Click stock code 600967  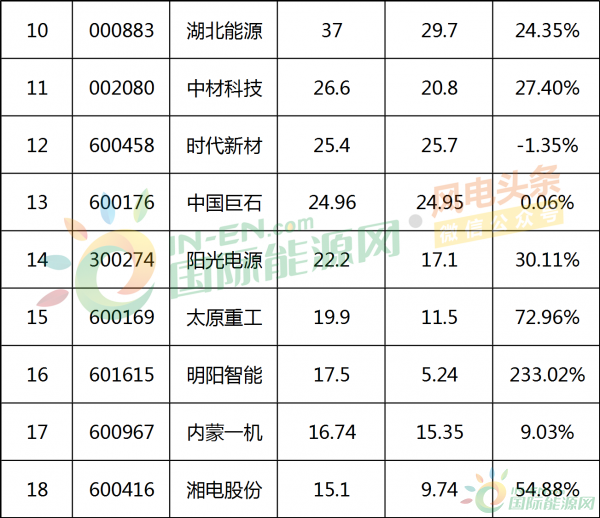coord(121,432)
